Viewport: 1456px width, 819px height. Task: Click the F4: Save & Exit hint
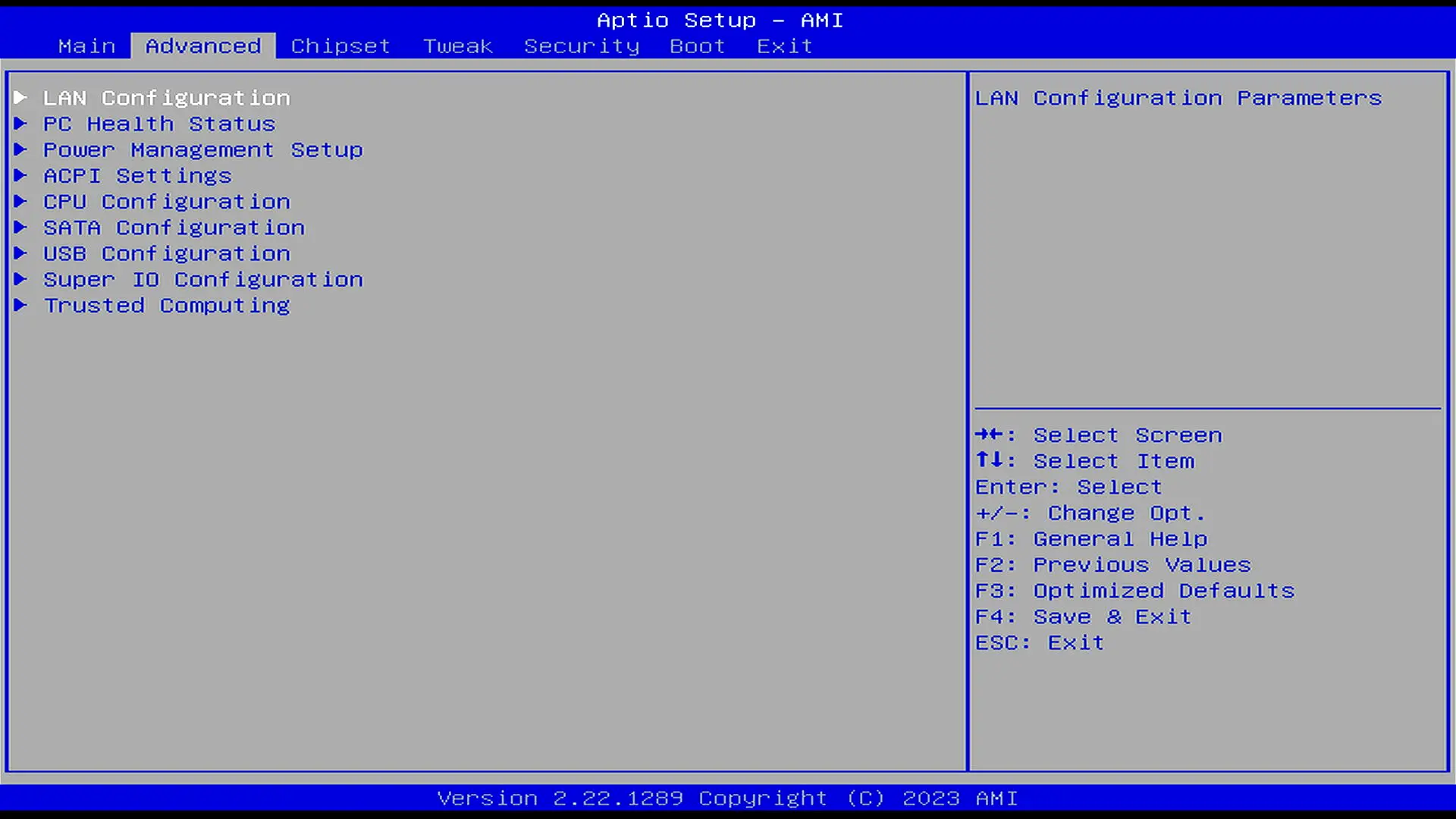point(1083,617)
